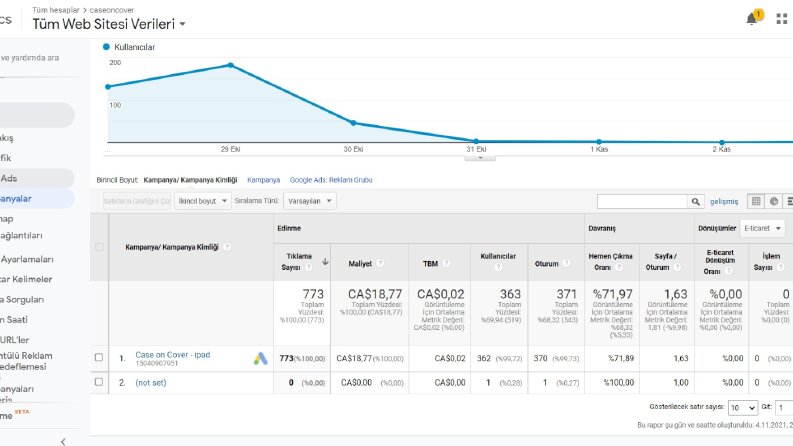This screenshot has width=793, height=446.
Task: Open help icon next to Oturum header
Action: tap(566, 263)
